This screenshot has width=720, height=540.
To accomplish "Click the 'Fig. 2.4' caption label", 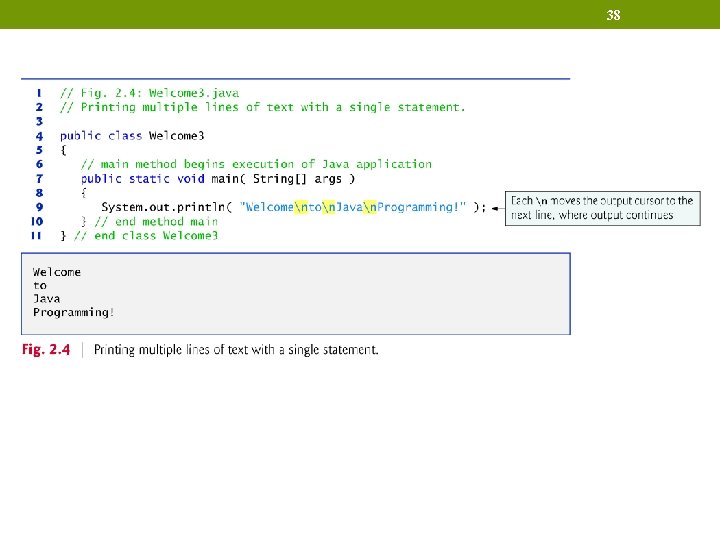I will coord(46,350).
